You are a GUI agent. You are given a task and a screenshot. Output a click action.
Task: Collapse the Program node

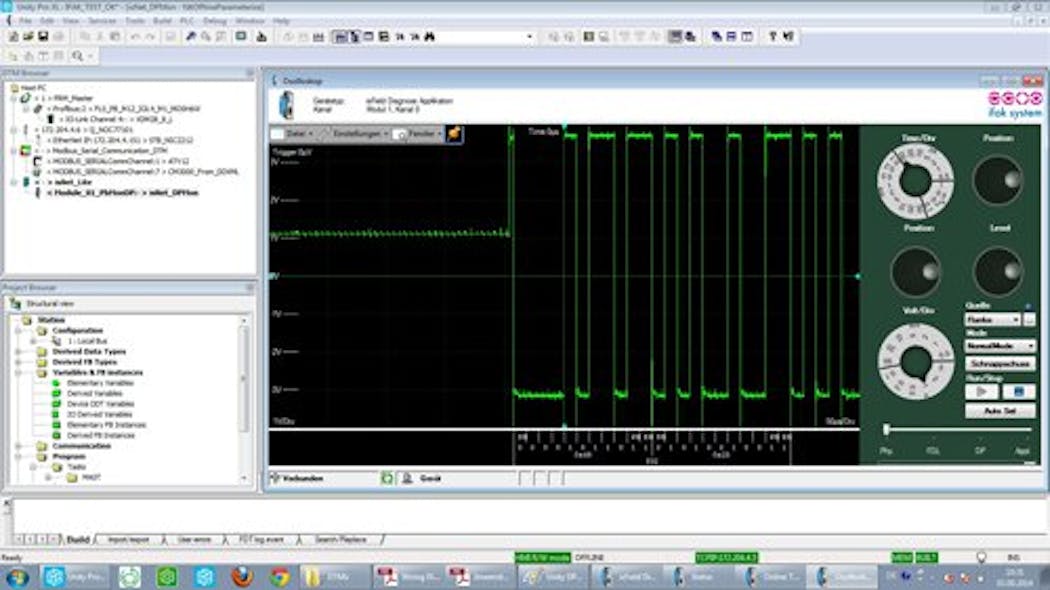(19, 457)
